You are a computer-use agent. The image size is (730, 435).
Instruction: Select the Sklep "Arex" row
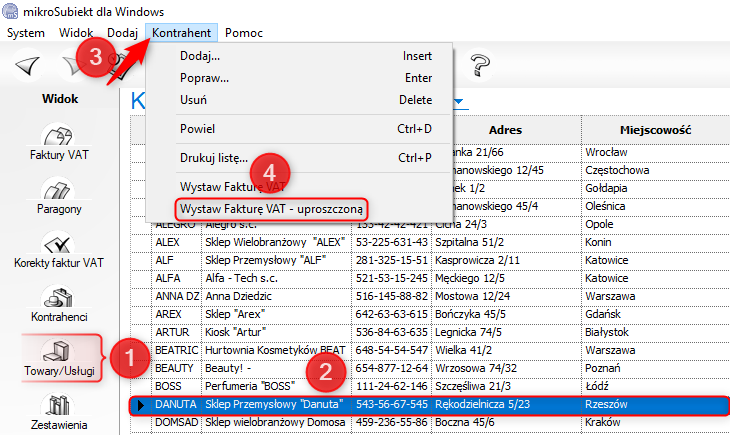coord(429,314)
